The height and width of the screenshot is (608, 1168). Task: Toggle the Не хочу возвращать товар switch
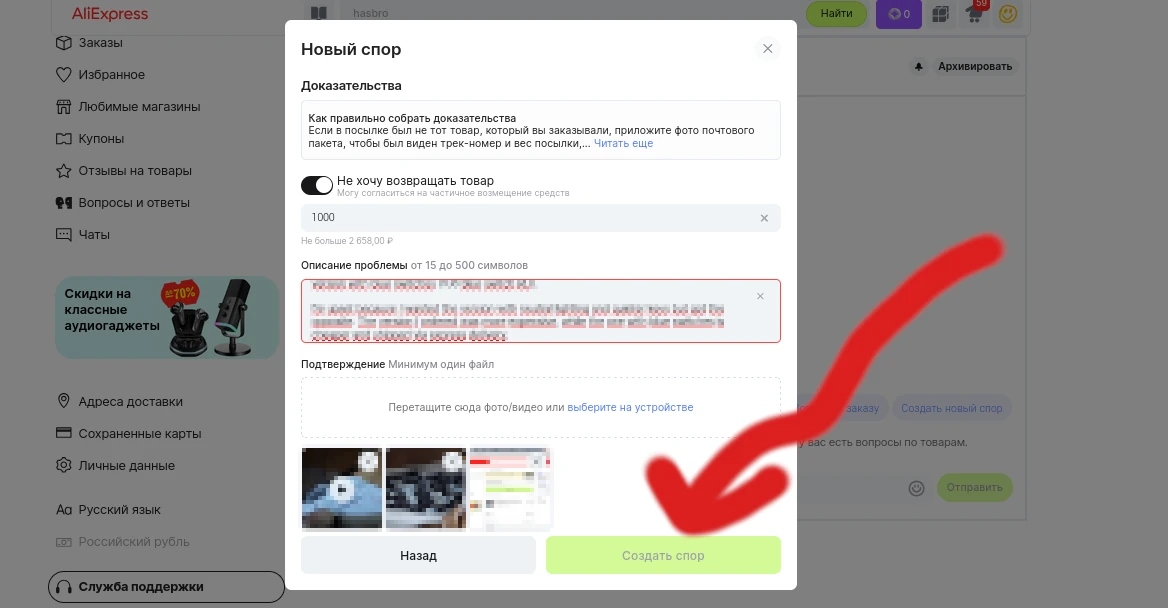(x=317, y=185)
